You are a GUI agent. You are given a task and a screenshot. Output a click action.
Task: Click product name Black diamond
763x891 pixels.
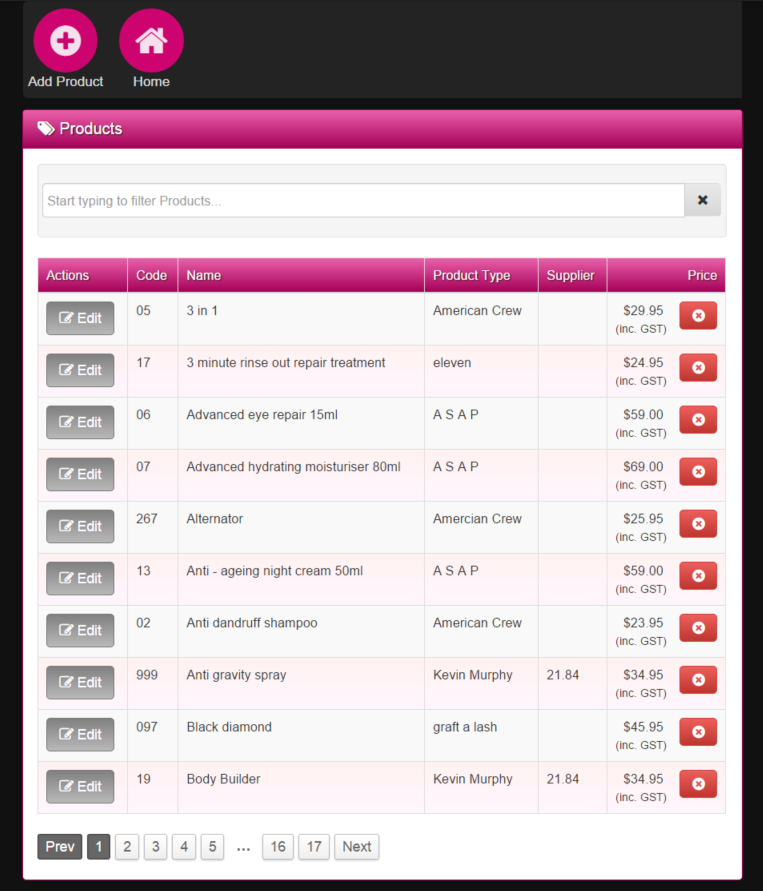[229, 727]
